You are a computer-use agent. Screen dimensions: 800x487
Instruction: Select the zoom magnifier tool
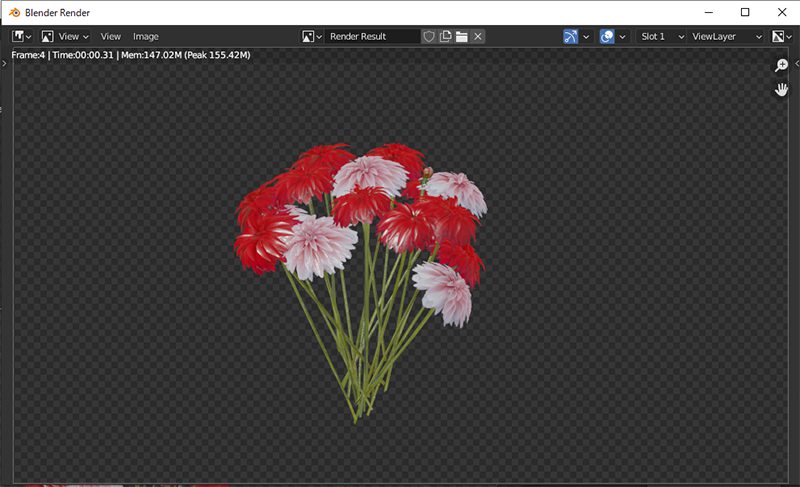782,66
